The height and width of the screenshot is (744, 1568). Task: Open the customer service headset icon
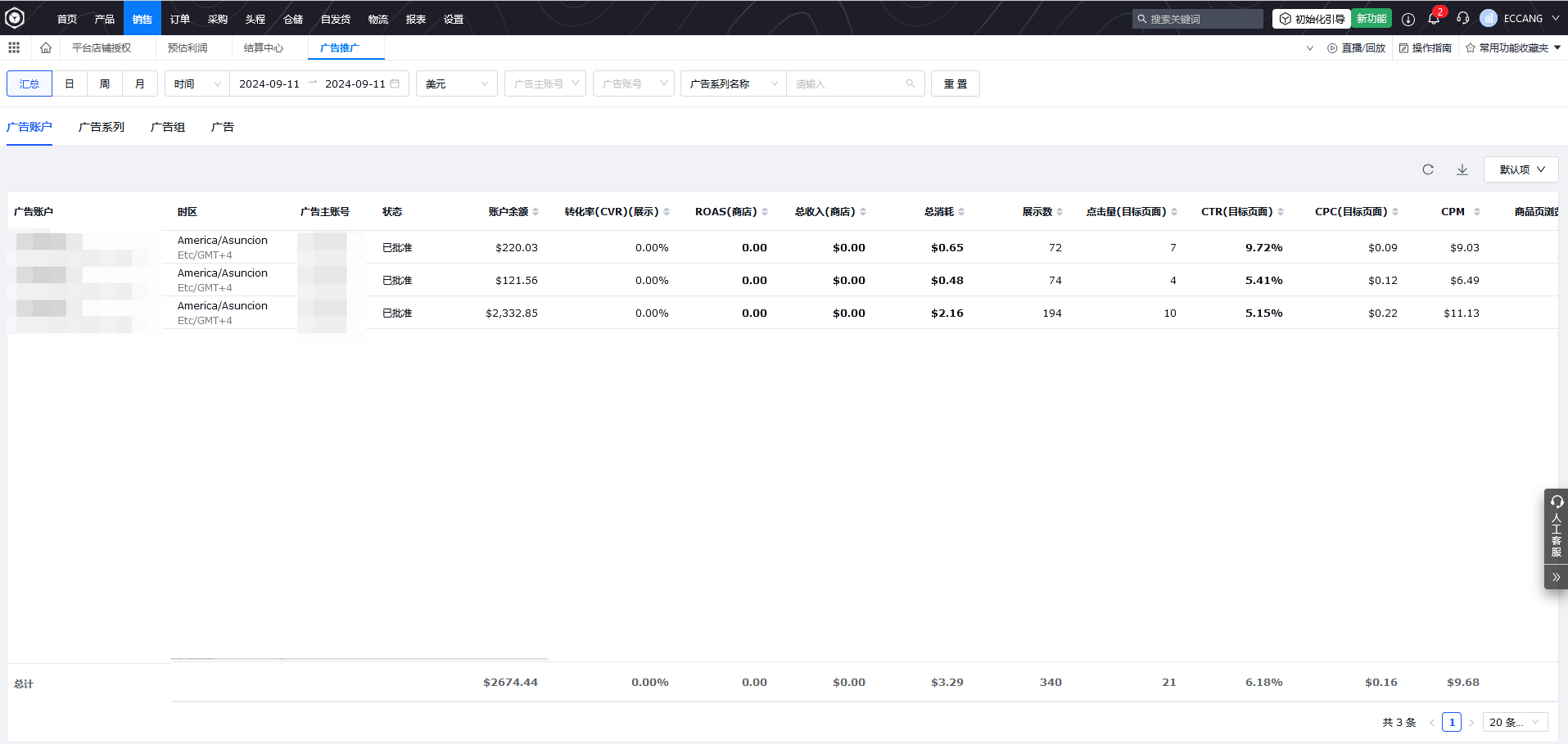tap(1462, 19)
